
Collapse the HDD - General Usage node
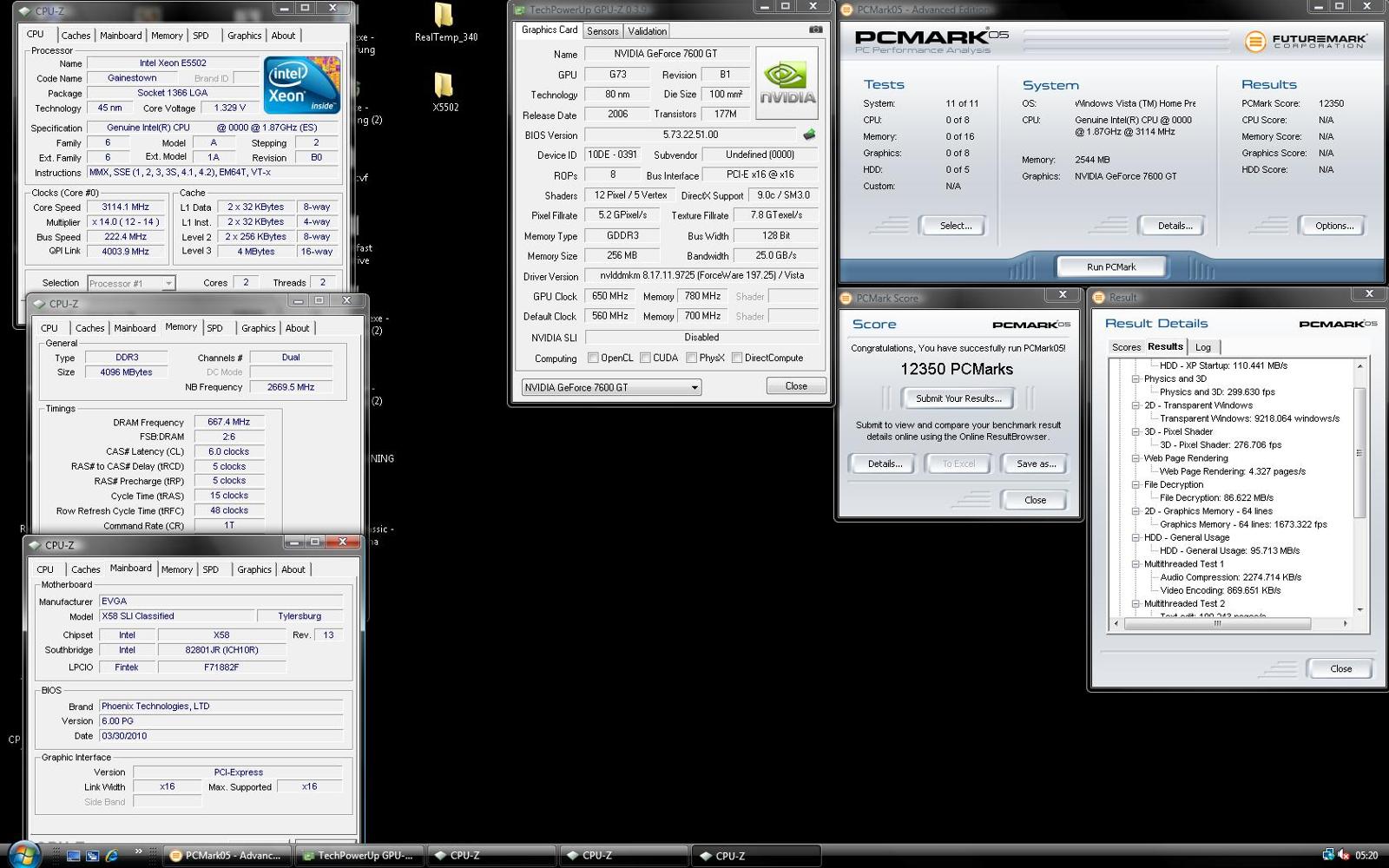coord(1135,537)
